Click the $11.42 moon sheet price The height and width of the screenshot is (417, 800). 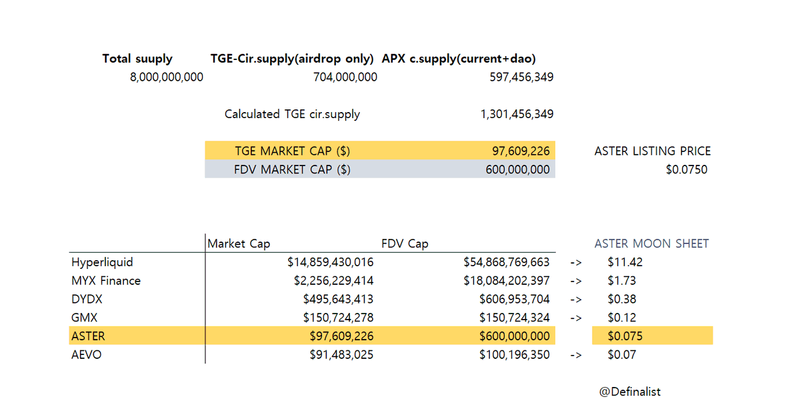click(625, 262)
